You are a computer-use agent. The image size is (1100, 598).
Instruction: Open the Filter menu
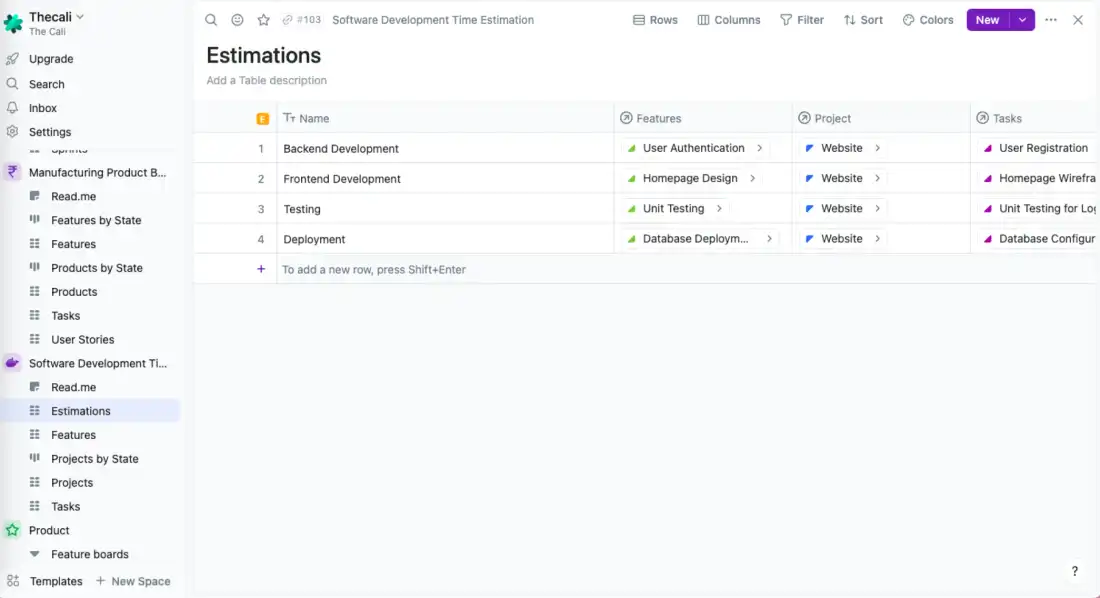click(x=802, y=20)
